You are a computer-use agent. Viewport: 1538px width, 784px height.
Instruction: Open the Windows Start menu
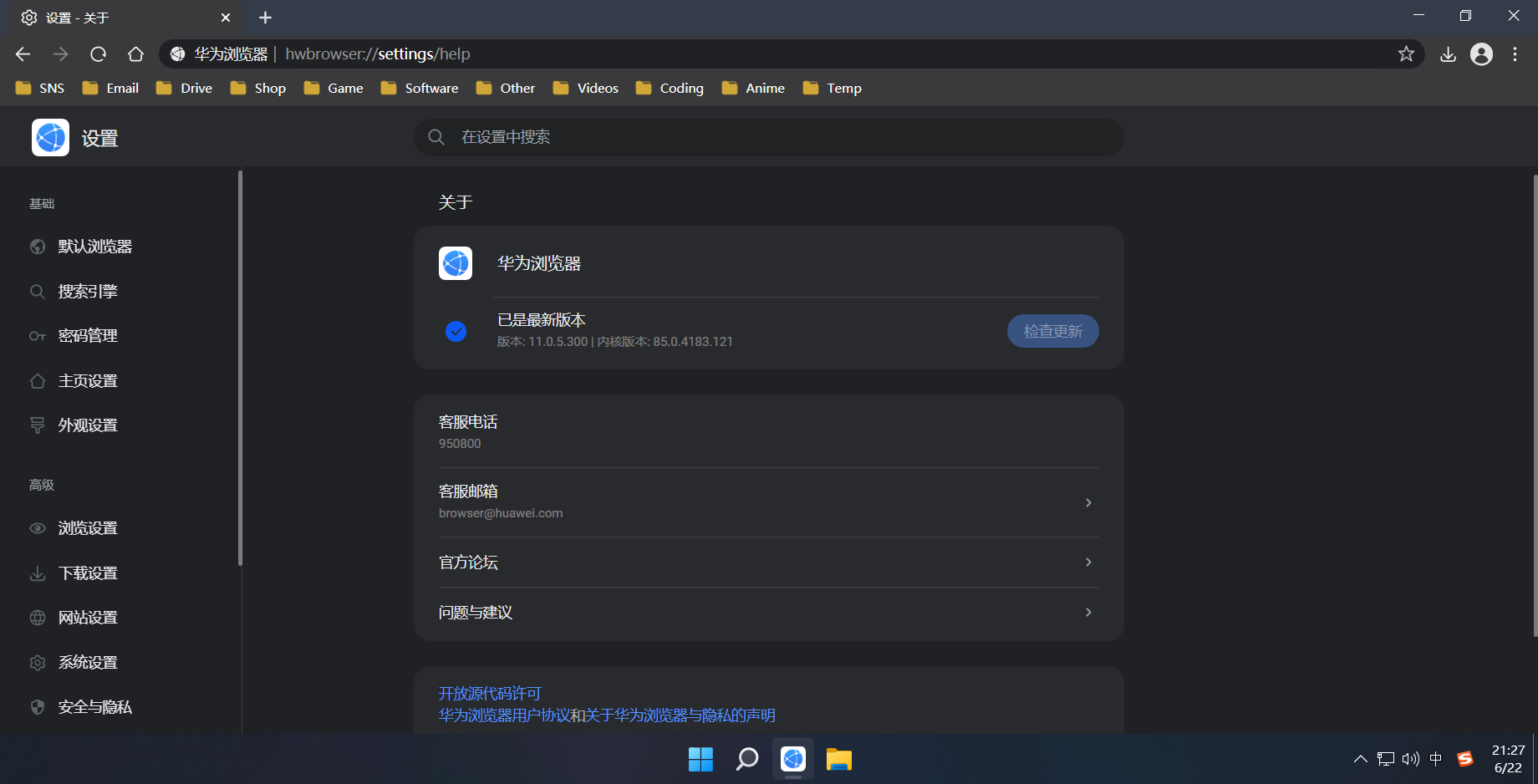700,759
